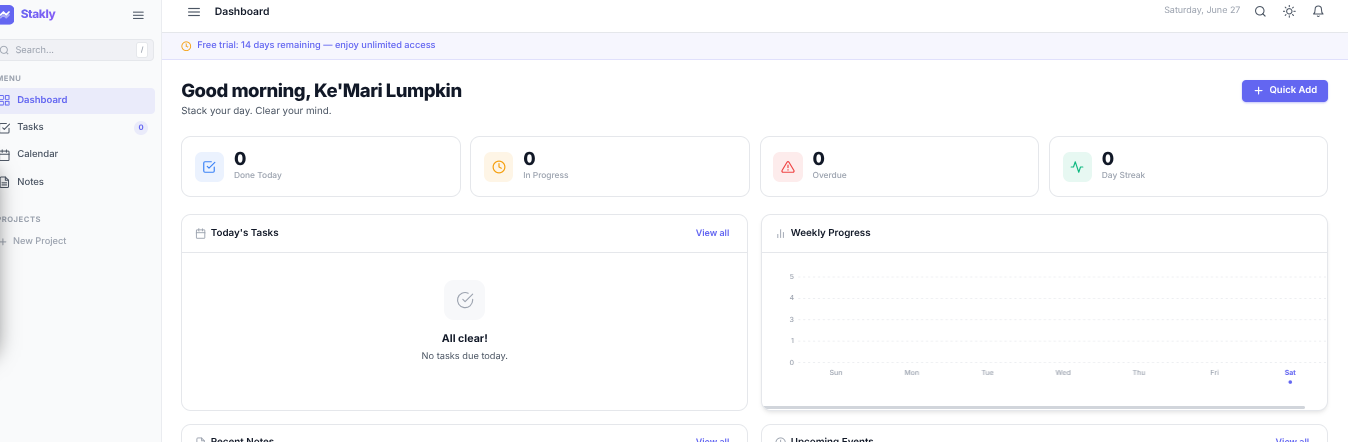Open notifications bell icon
Screen dimensions: 1348x442
coord(1318,12)
